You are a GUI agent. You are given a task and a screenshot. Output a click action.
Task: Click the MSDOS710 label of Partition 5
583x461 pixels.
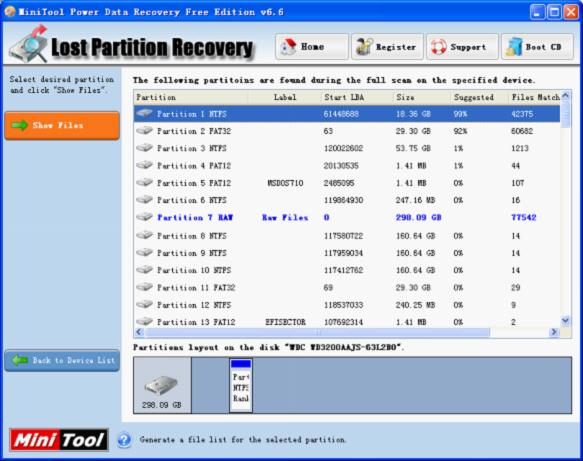point(285,183)
